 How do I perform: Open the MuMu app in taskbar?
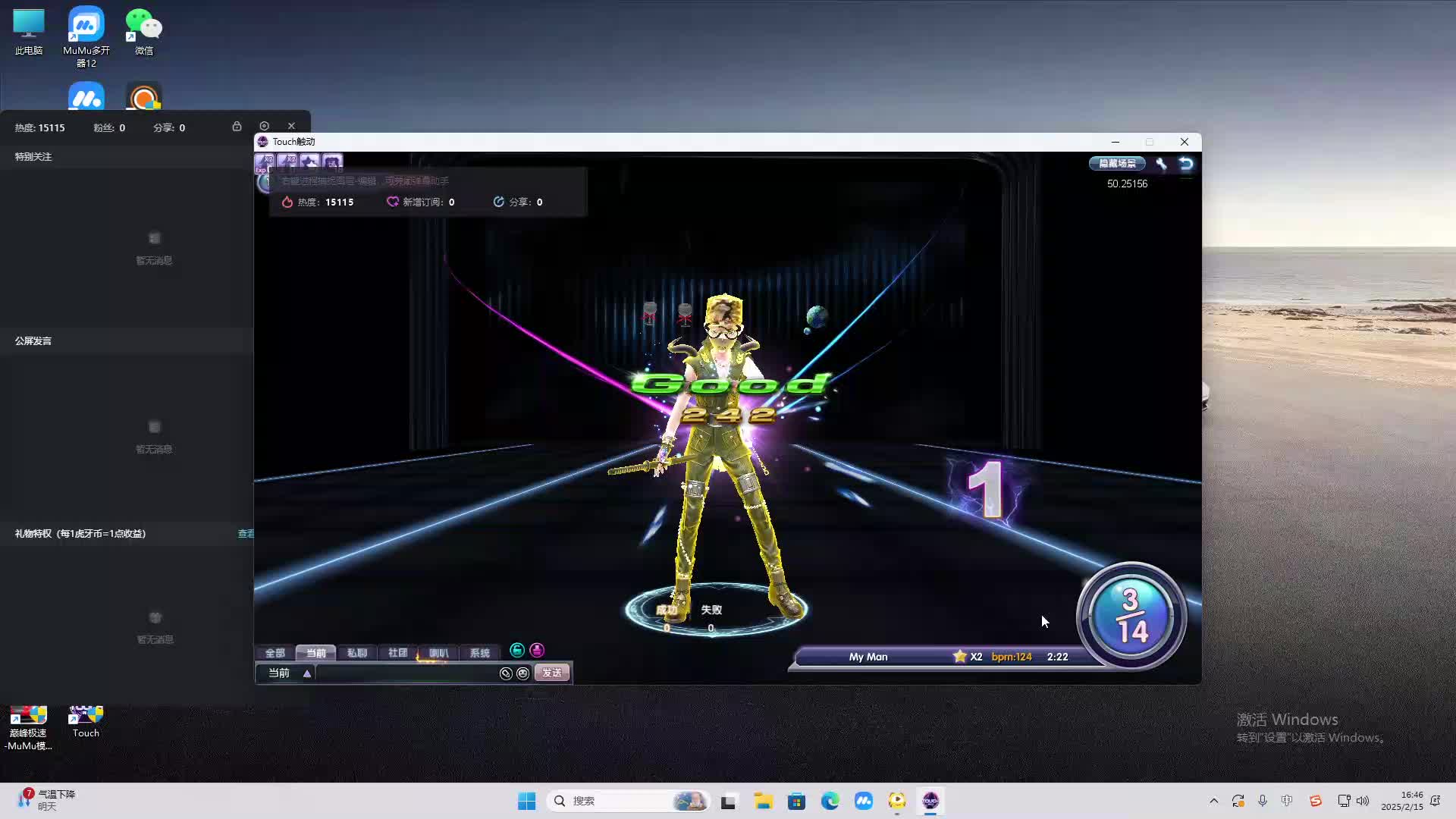click(x=863, y=801)
